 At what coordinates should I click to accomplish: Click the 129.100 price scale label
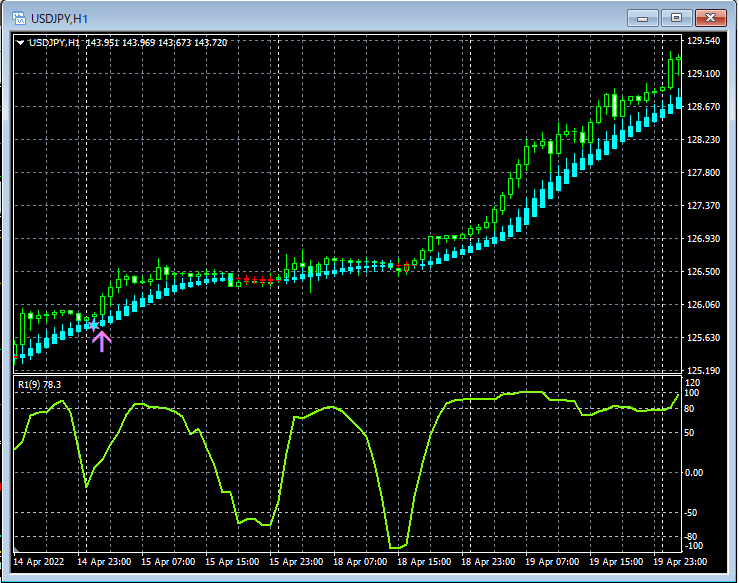[x=704, y=74]
